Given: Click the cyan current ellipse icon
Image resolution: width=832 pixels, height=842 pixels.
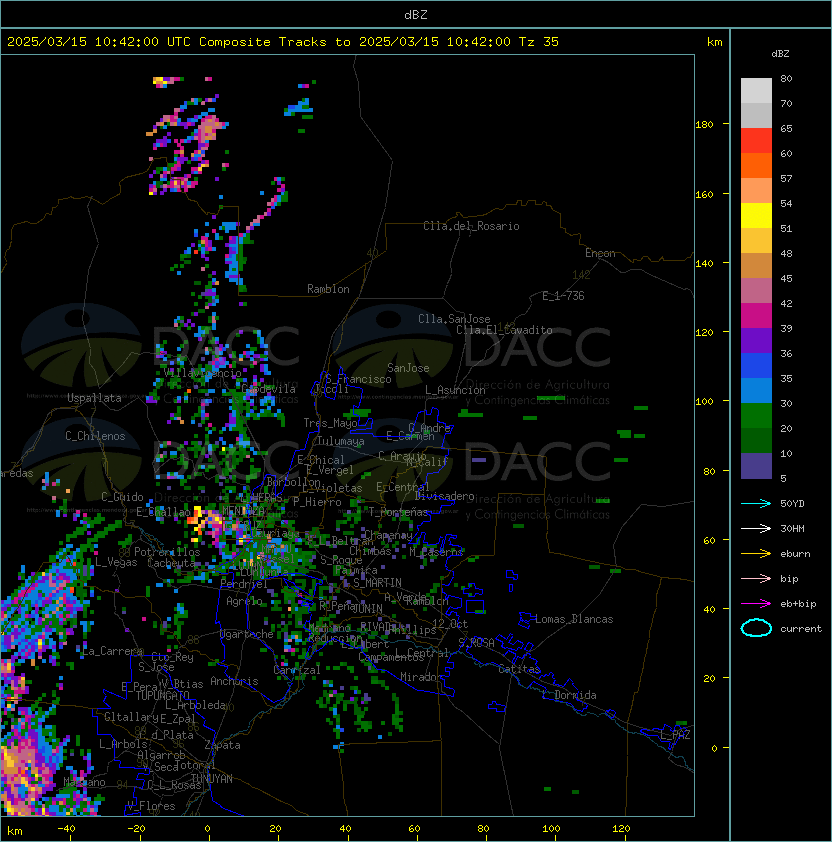Looking at the screenshot, I should pos(756,628).
